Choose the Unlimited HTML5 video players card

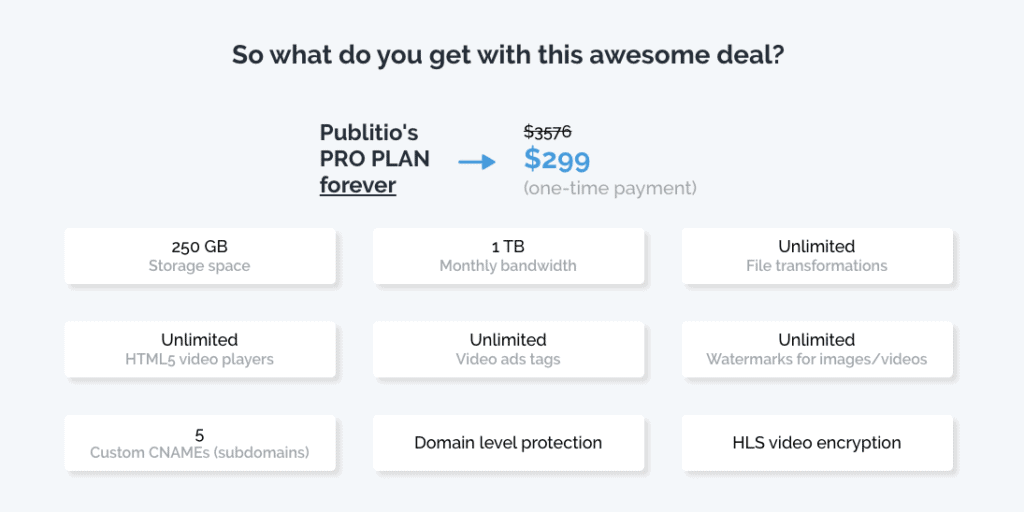[200, 349]
